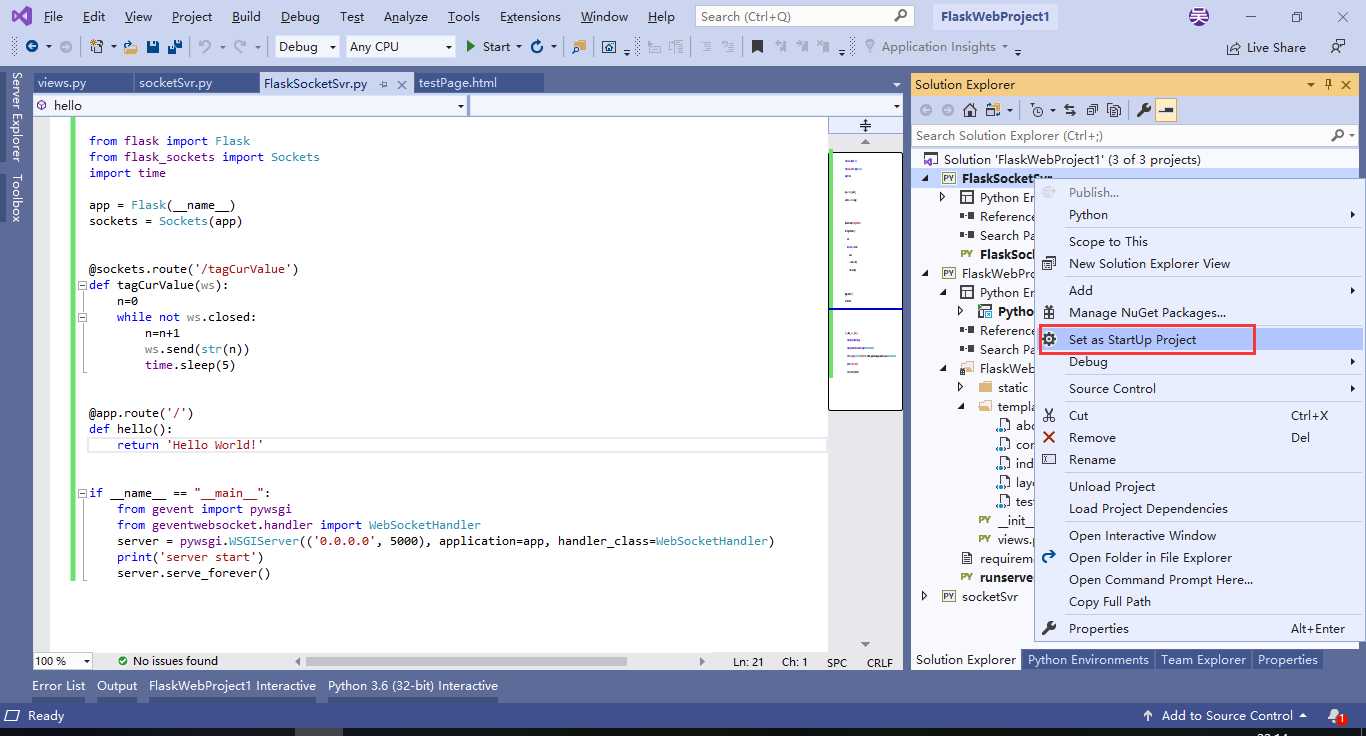Click the Find in Files icon
The height and width of the screenshot is (736, 1366).
[578, 46]
